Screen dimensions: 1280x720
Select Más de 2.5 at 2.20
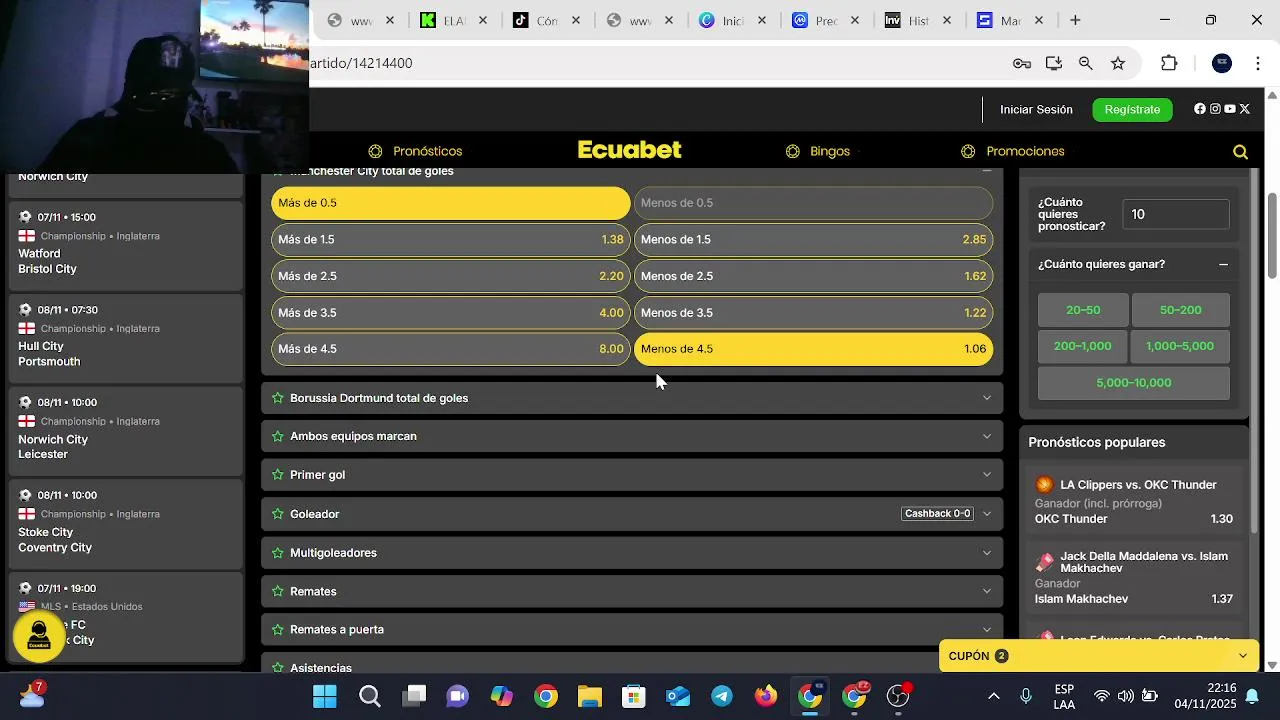coord(451,276)
